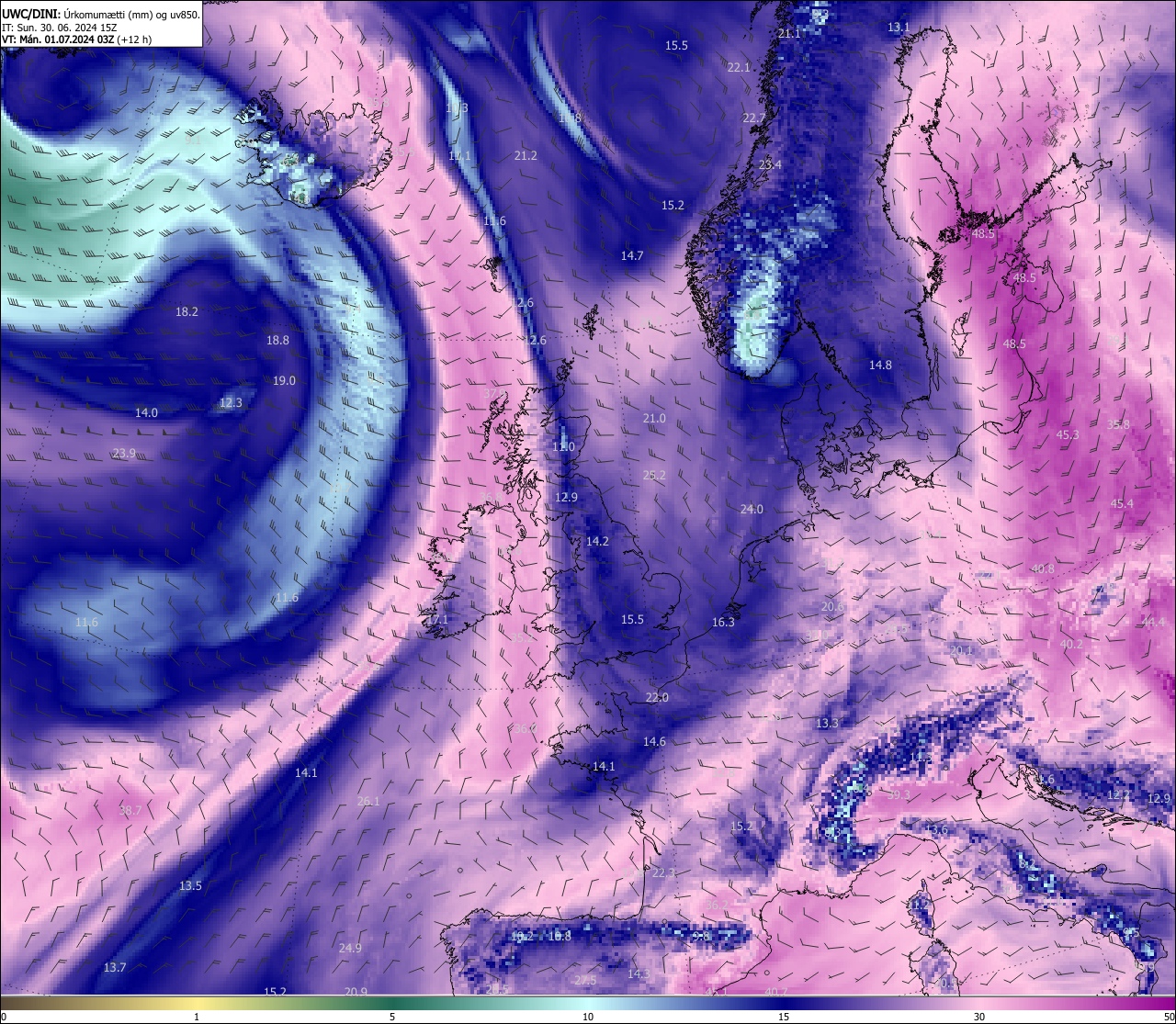Select the map value "20.9"
Screen dimensions: 1176x1024
coord(356,992)
